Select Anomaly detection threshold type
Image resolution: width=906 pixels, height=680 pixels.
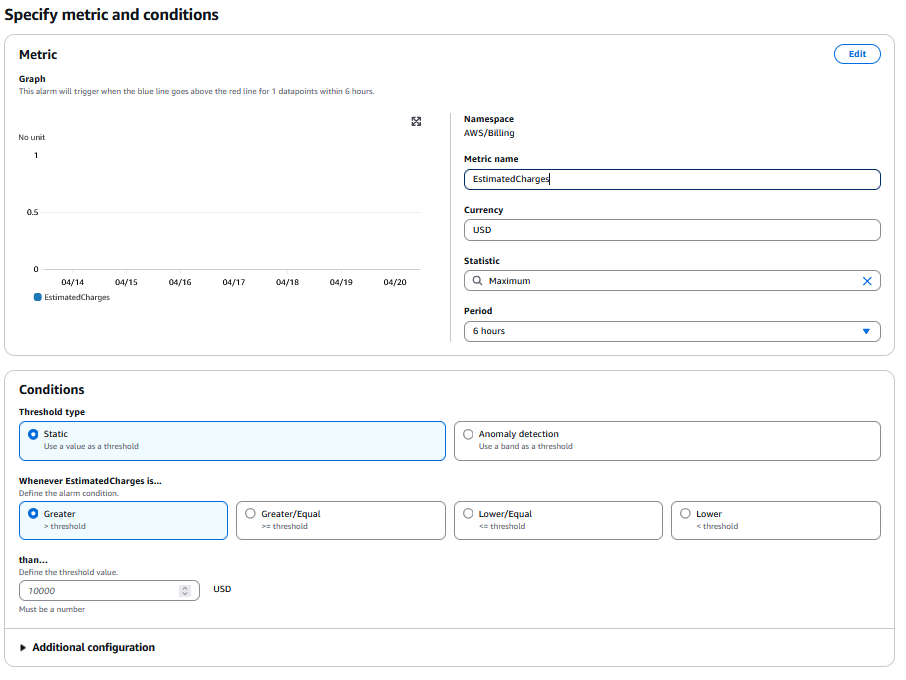[x=468, y=434]
